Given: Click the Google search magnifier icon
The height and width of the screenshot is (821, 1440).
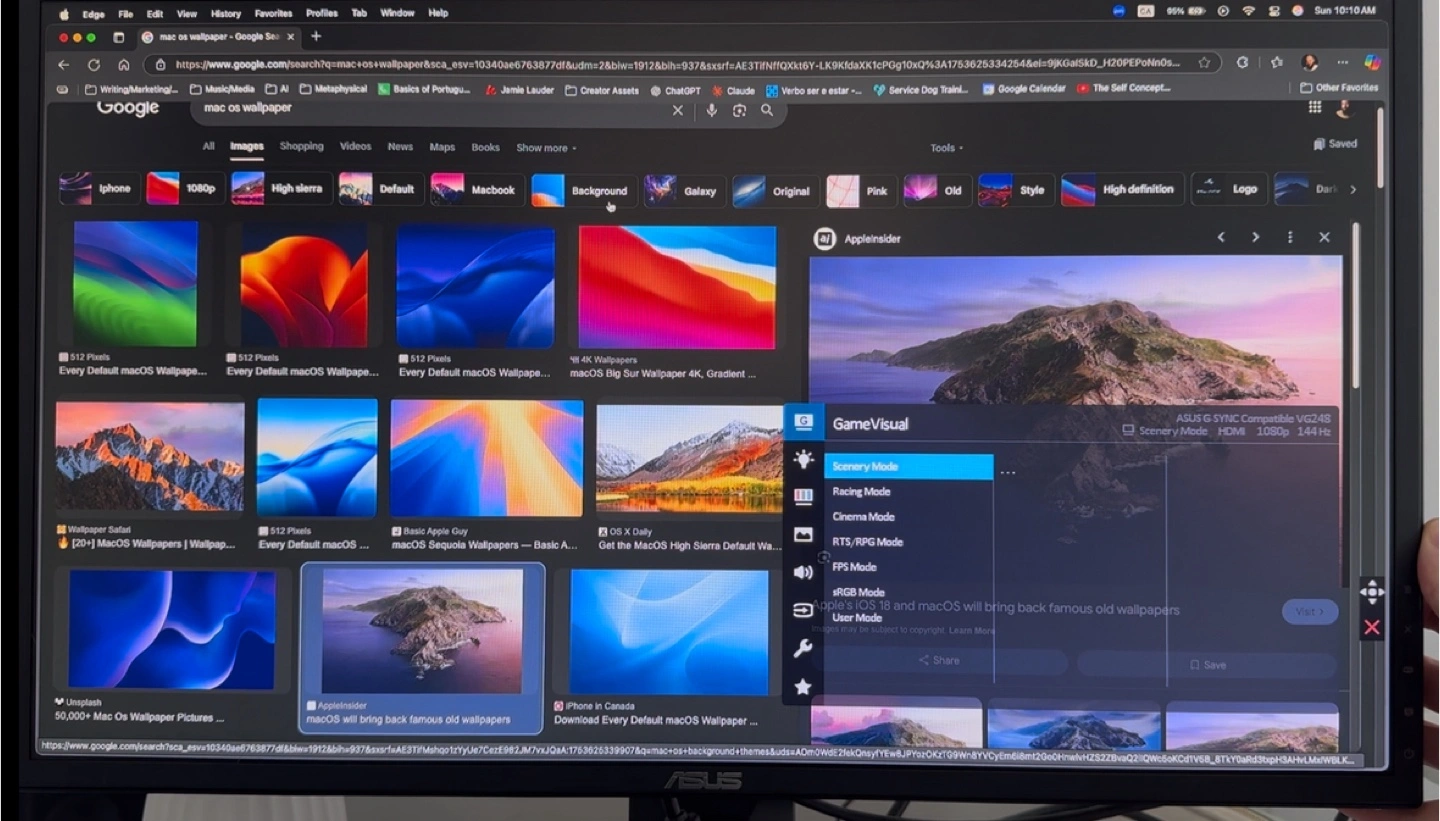Looking at the screenshot, I should point(767,110).
